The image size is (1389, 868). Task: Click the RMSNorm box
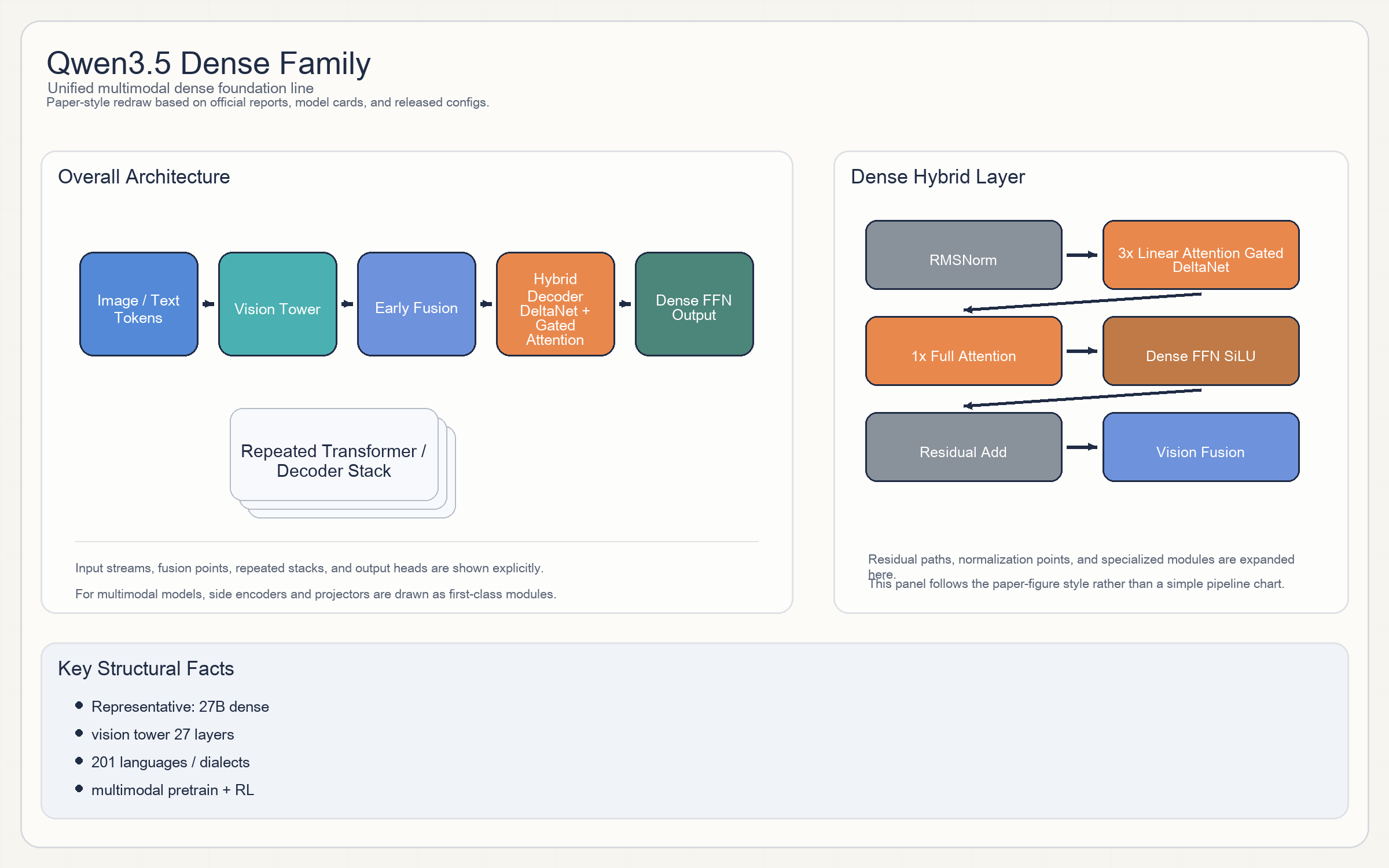pyautogui.click(x=963, y=255)
